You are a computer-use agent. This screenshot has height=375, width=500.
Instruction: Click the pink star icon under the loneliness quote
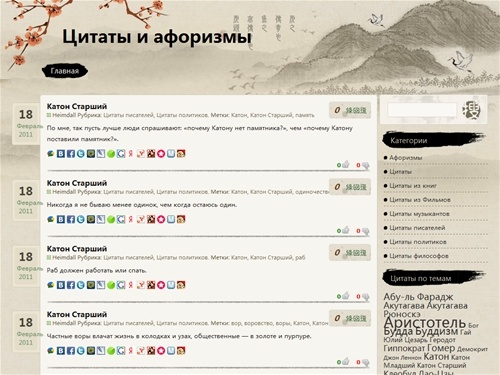coord(161,219)
